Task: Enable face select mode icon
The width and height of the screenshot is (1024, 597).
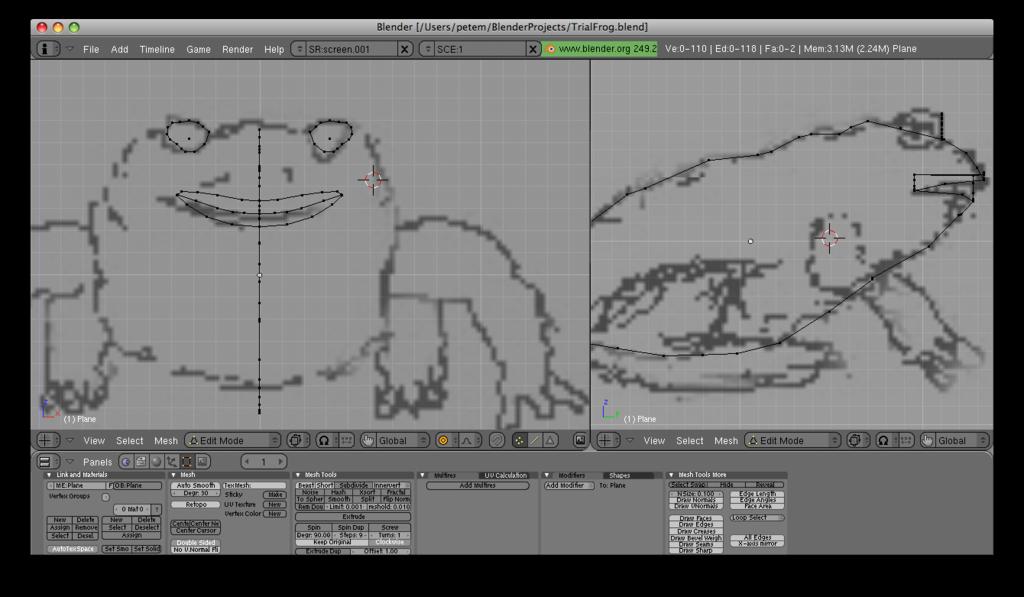Action: point(551,440)
